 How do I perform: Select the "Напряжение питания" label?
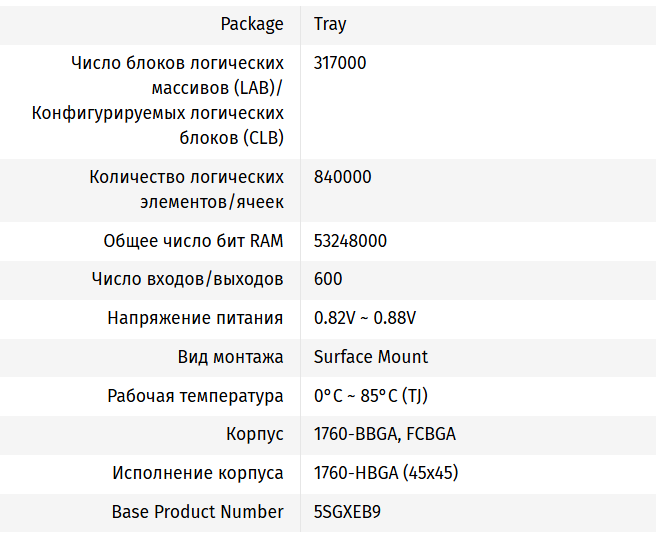pos(195,318)
